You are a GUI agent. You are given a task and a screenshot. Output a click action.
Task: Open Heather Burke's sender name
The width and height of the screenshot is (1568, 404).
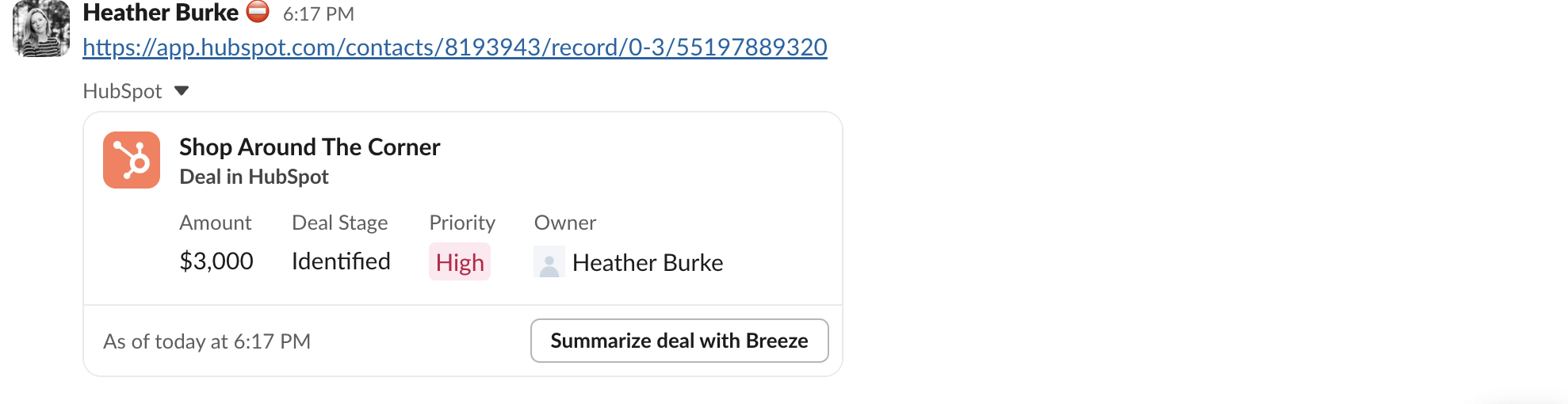tap(160, 13)
